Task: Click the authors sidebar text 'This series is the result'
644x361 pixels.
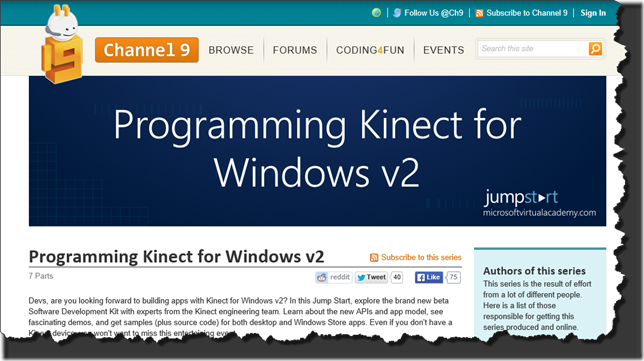Action: coord(537,306)
